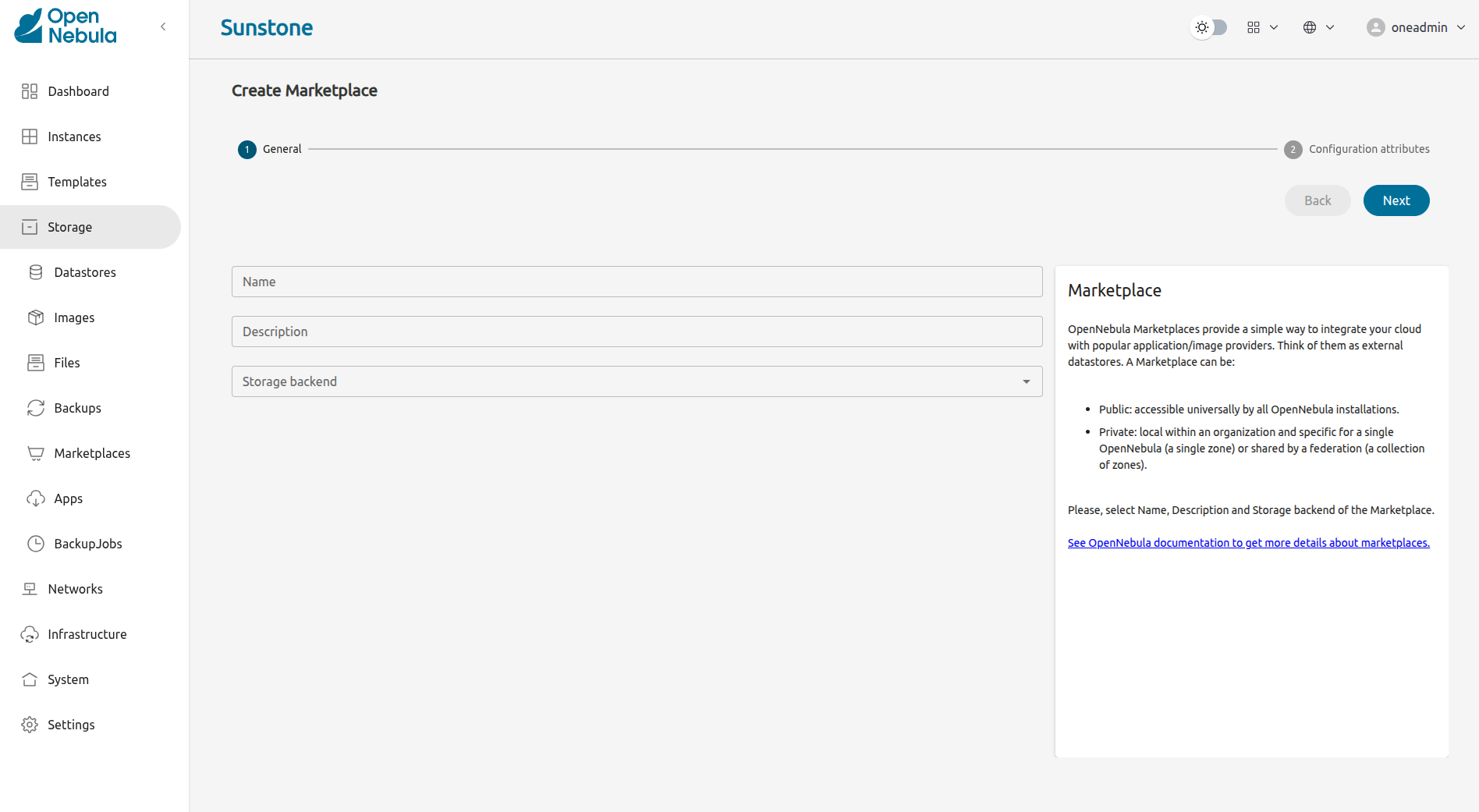Open the Images section
This screenshot has height=812, width=1479.
74,317
